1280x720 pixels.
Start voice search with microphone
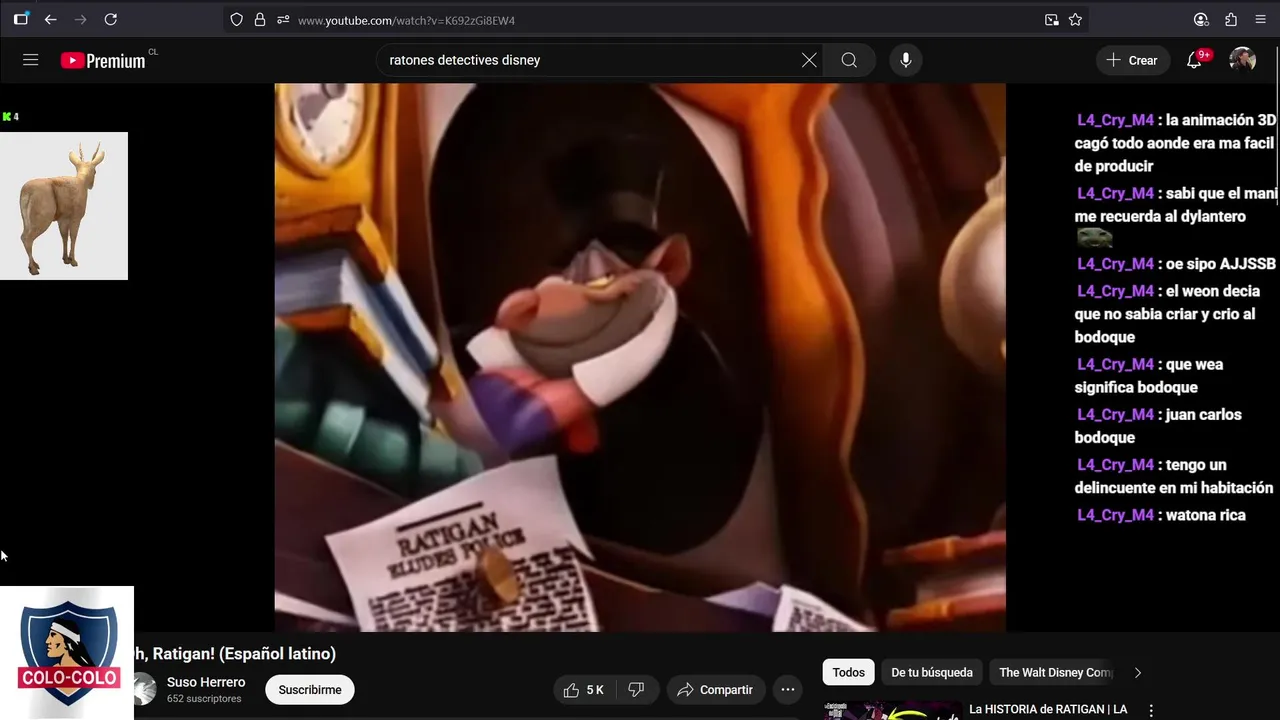coord(905,60)
